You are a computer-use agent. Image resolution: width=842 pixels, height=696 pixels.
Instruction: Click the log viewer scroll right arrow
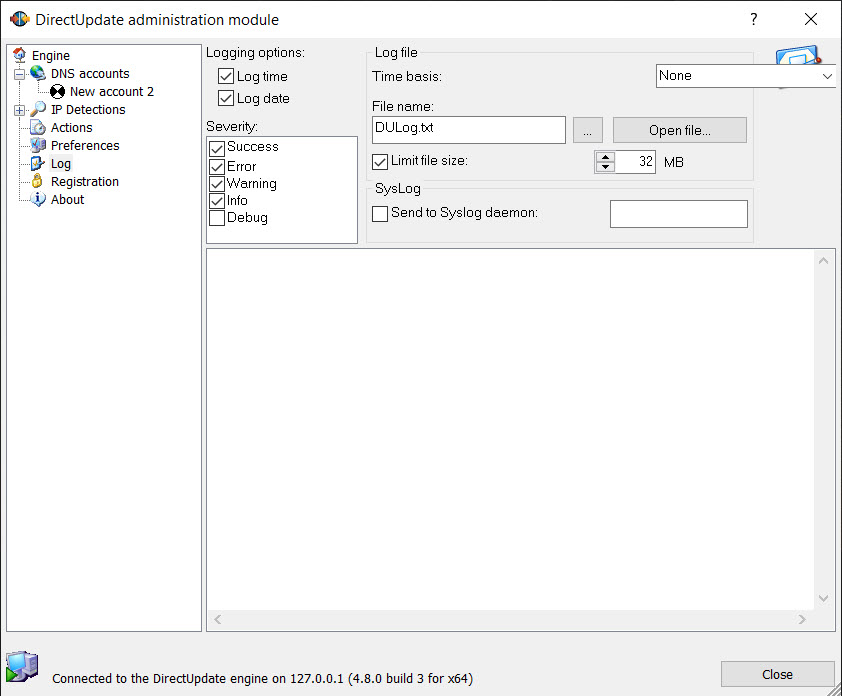(x=802, y=619)
